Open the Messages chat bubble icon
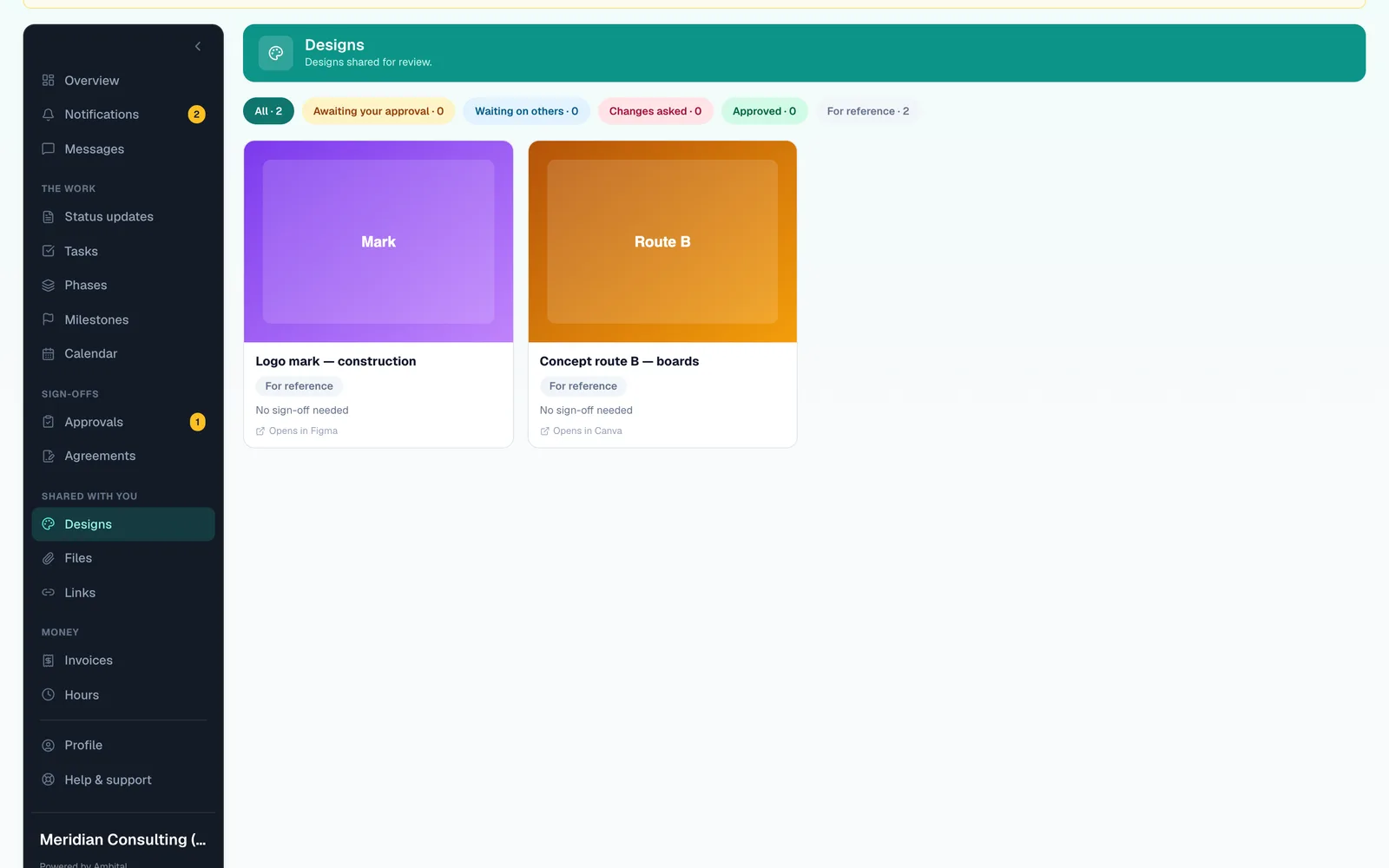This screenshot has height=868, width=1389. click(49, 149)
